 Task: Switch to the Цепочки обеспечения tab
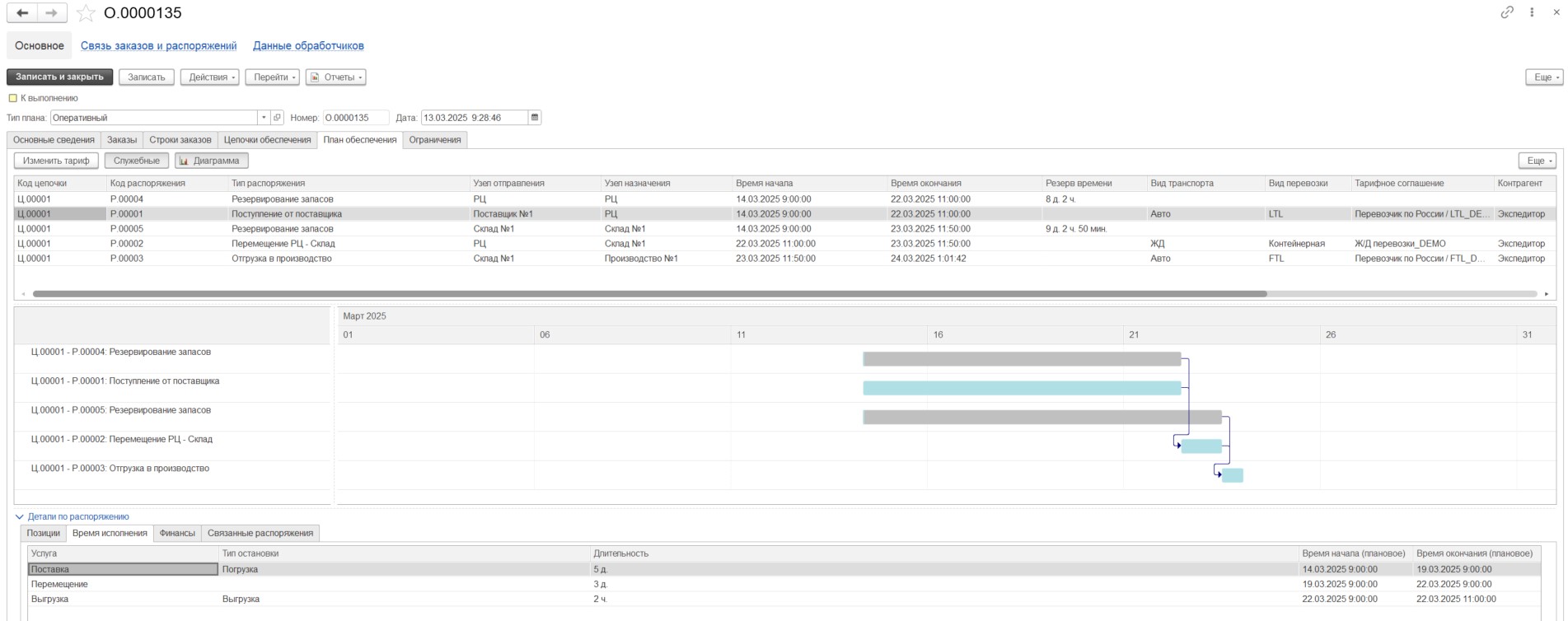[x=267, y=140]
